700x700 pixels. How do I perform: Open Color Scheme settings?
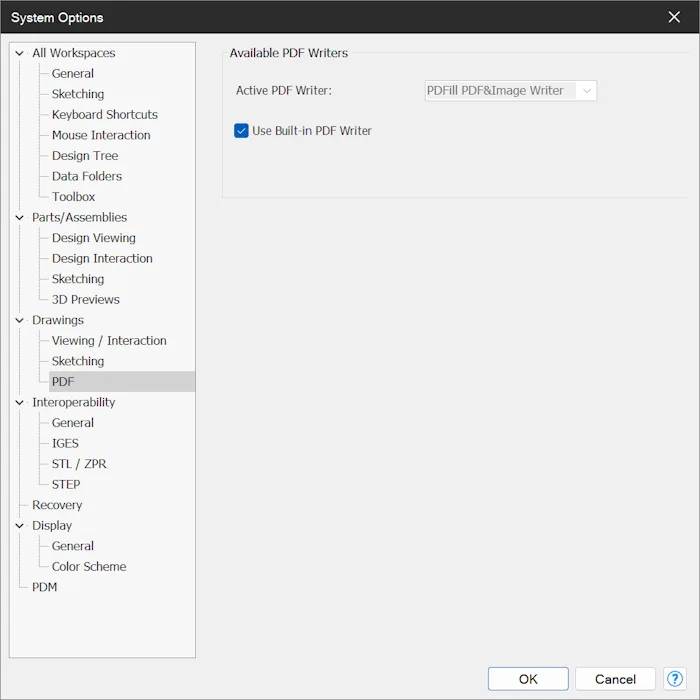89,566
